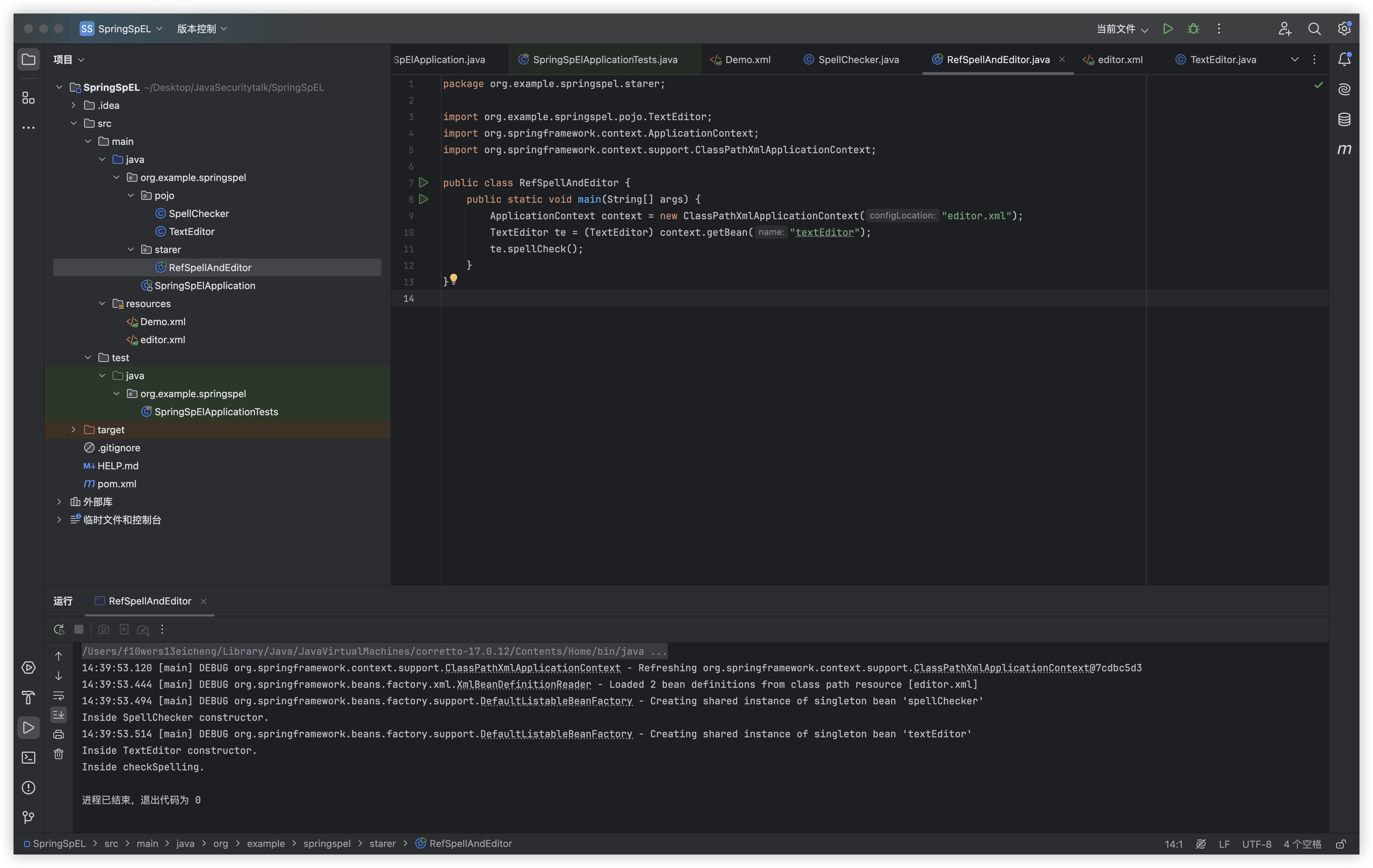Open the Problems tool window icon
Image resolution: width=1373 pixels, height=868 pixels.
tap(28, 788)
